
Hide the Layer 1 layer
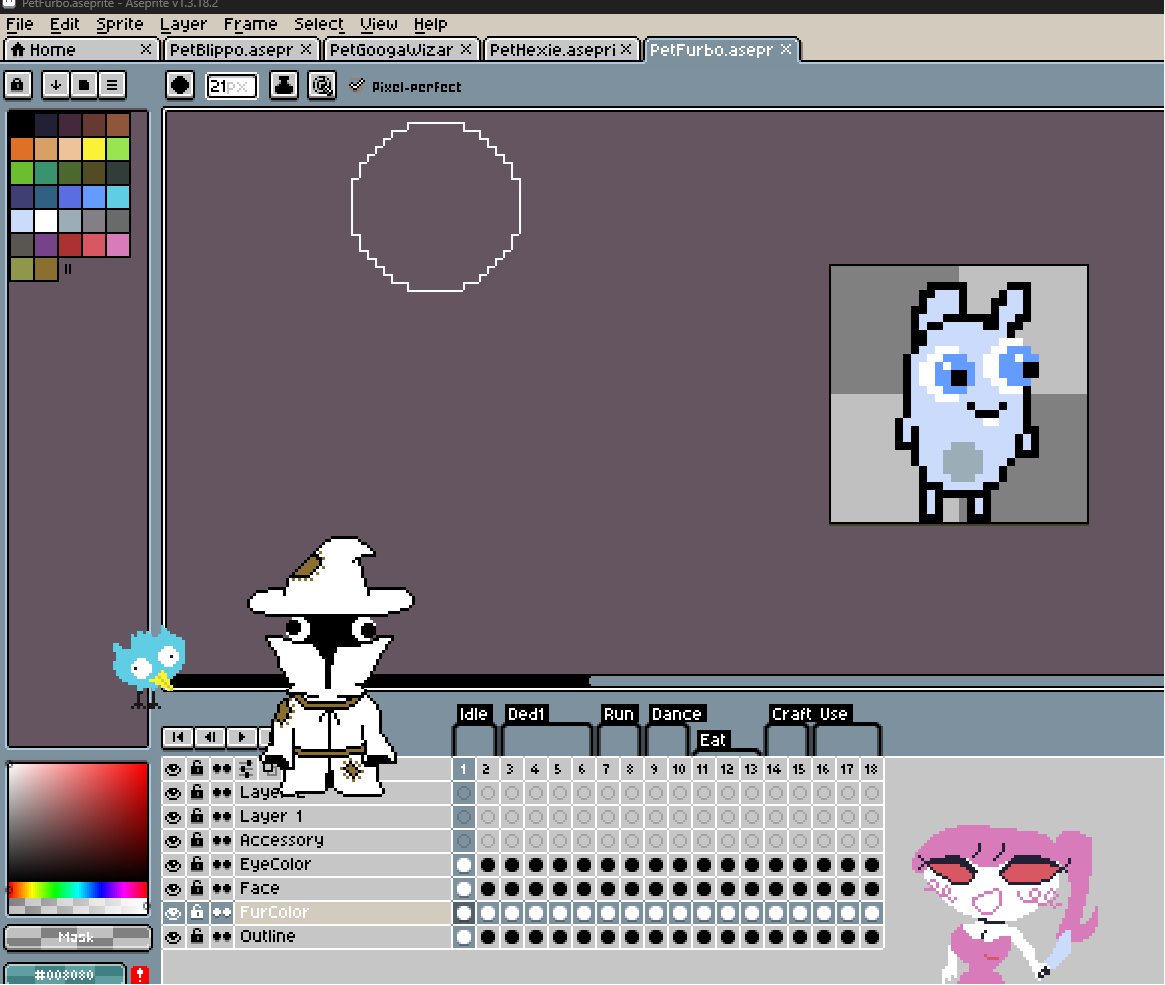click(173, 817)
